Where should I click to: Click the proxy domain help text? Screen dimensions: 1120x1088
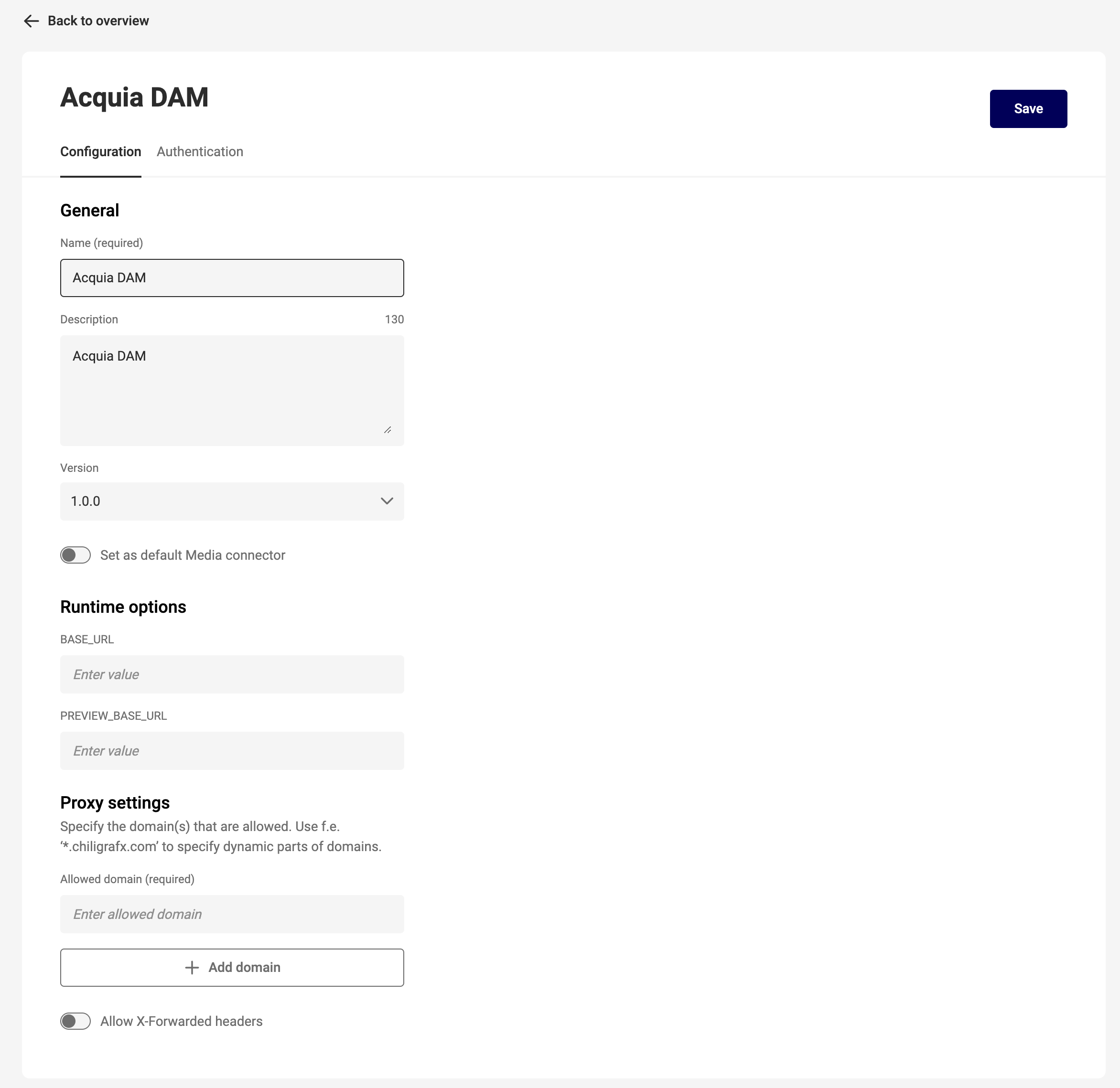[x=221, y=837]
